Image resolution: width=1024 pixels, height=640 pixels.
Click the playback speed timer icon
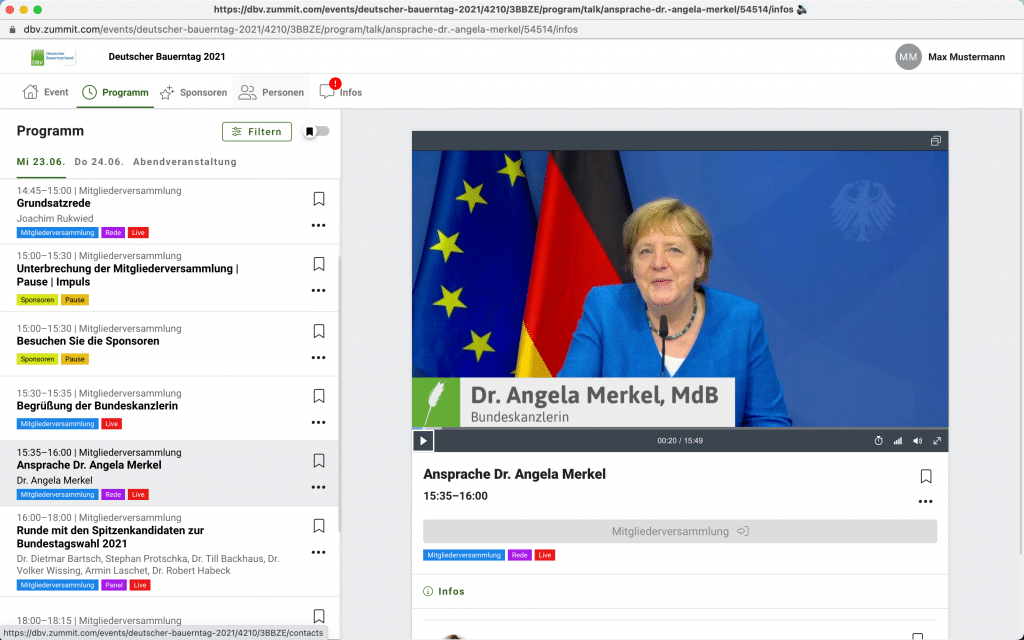point(878,441)
